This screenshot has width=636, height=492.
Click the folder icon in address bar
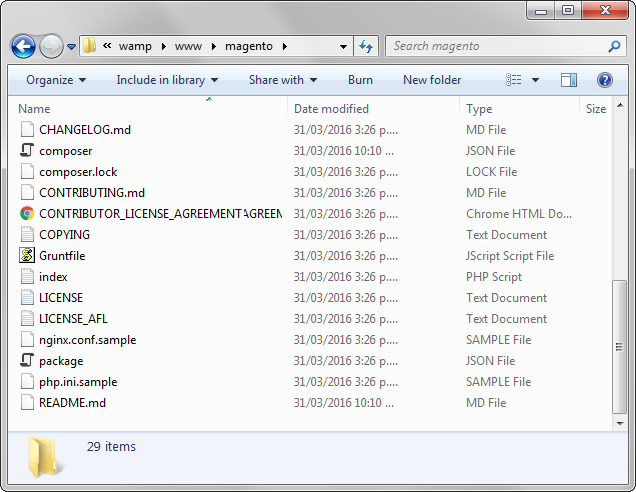pyautogui.click(x=89, y=46)
